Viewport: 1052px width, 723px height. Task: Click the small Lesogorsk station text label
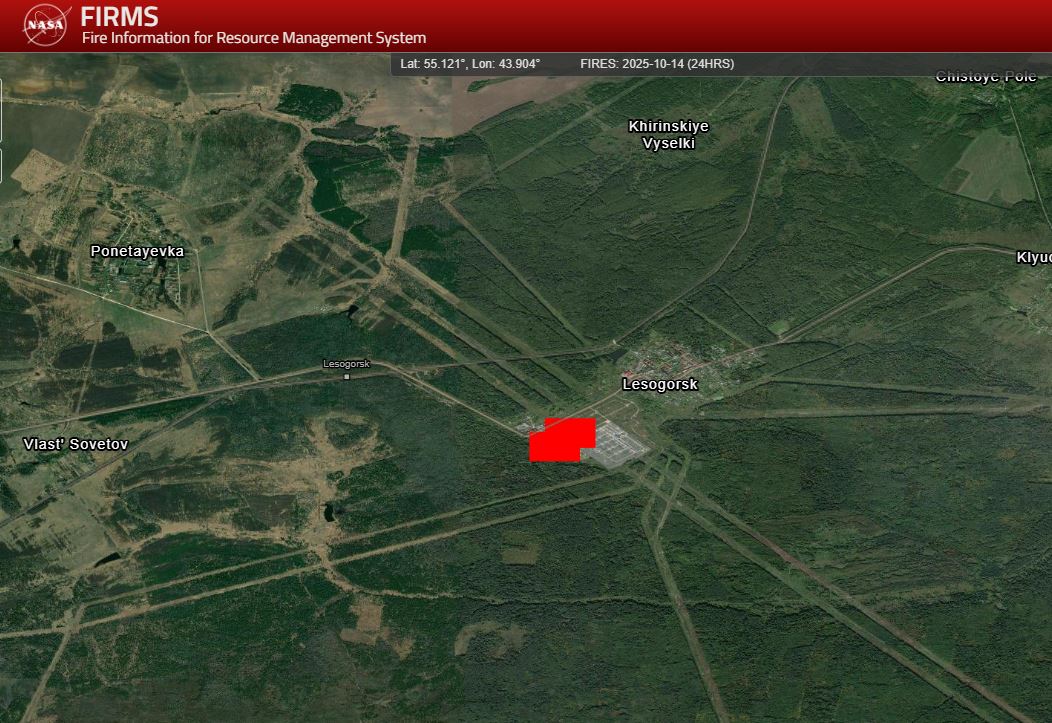click(346, 364)
